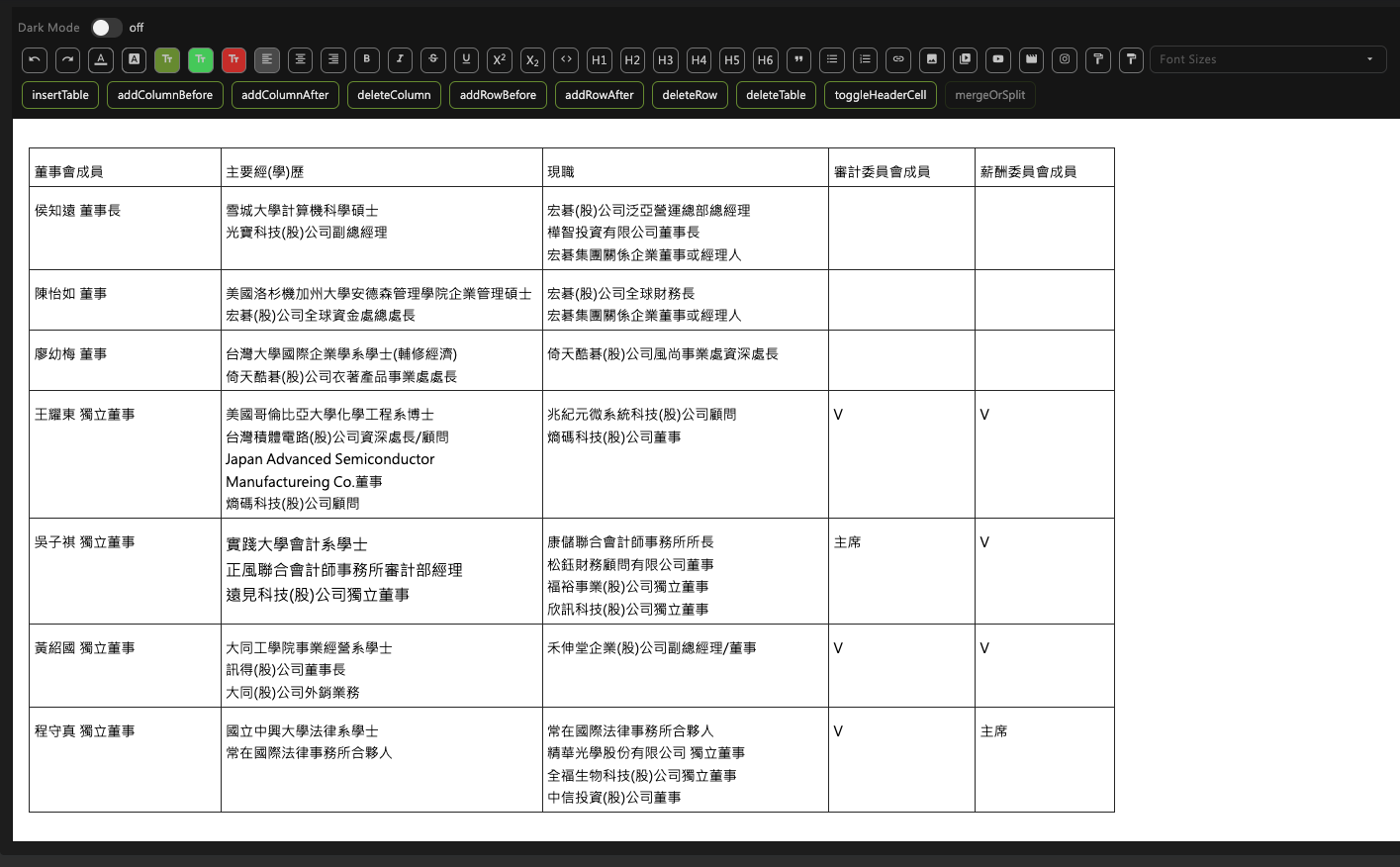The height and width of the screenshot is (867, 1400).
Task: Click the insertTable button
Action: 60,95
